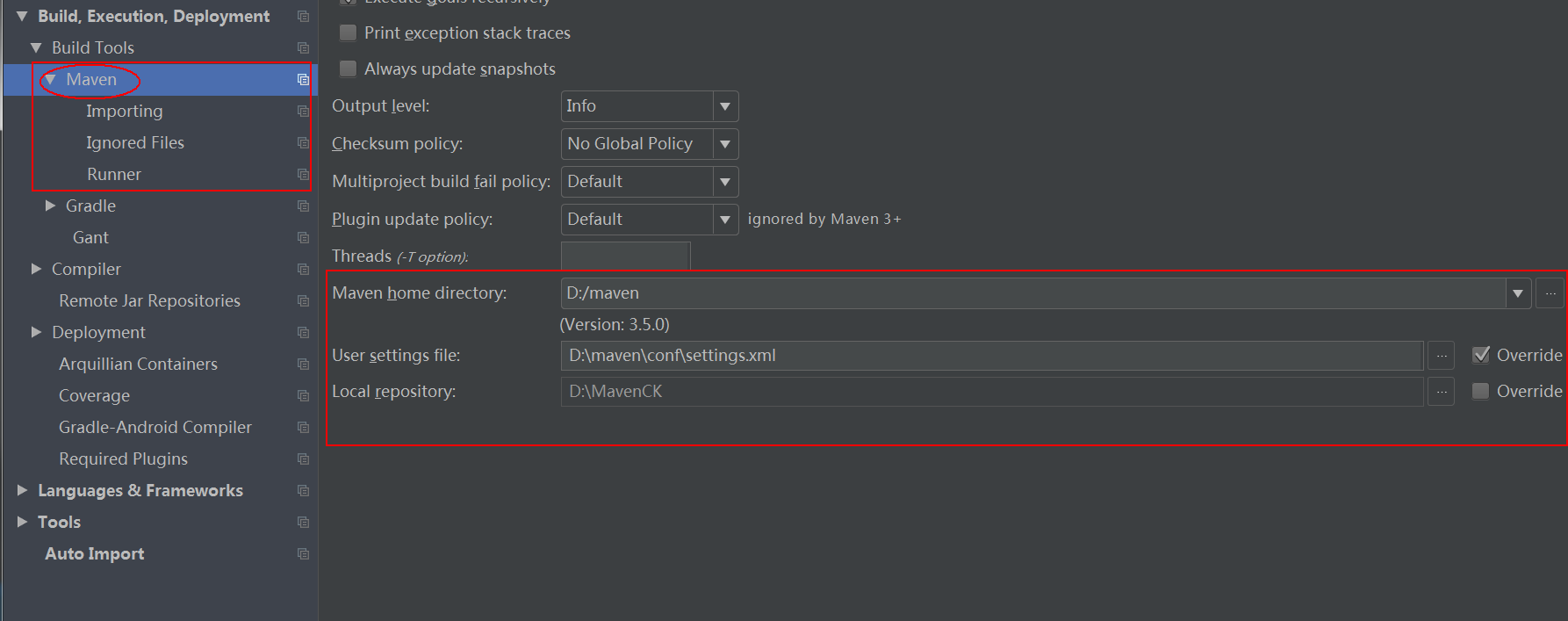Open Maven home directory dropdown arrow
Image resolution: width=1568 pixels, height=621 pixels.
pos(1518,293)
